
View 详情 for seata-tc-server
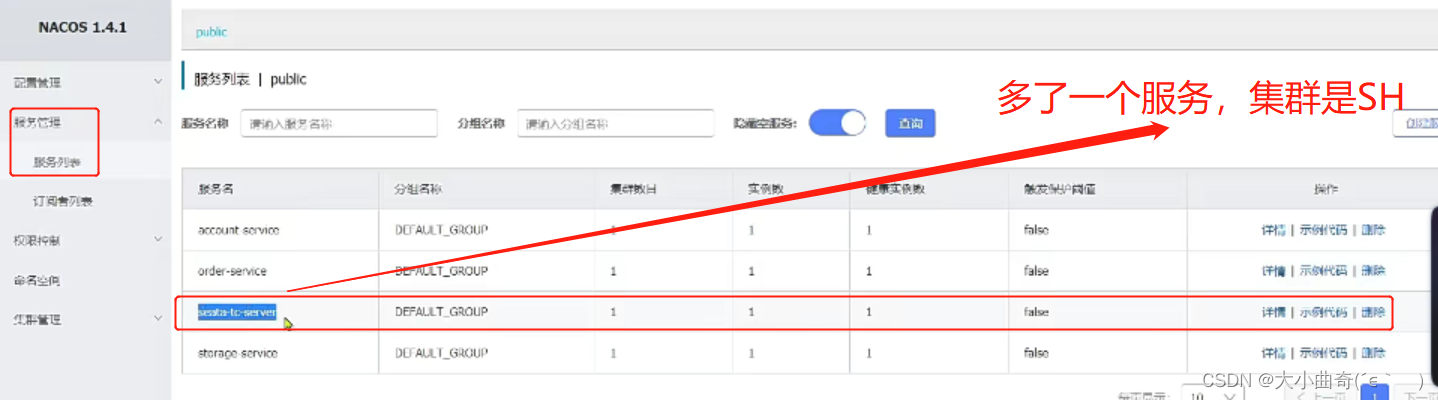point(1273,312)
